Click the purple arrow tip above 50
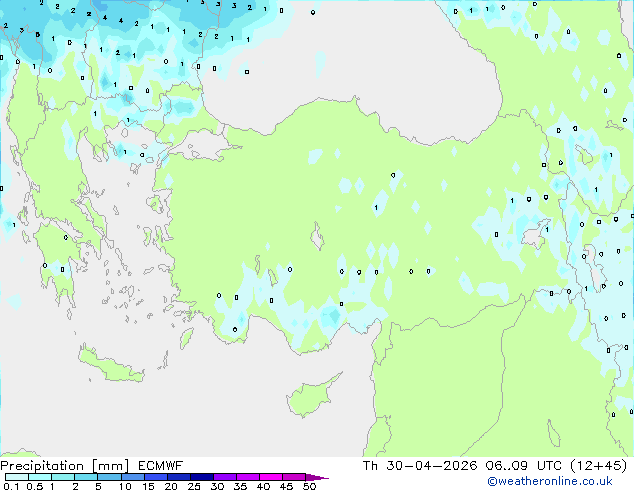The image size is (634, 490). click(317, 477)
